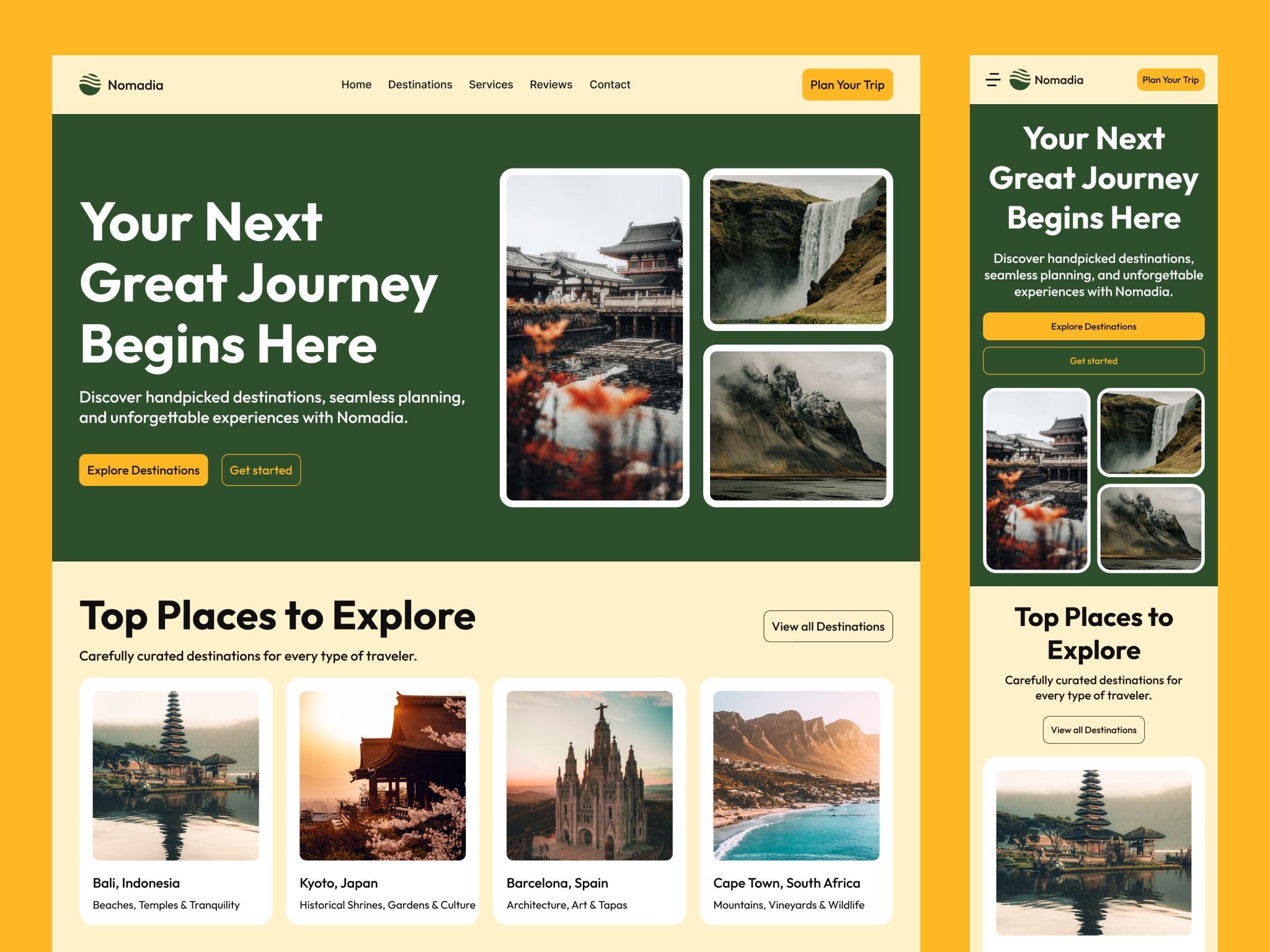1270x952 pixels.
Task: Select the Barcelona, Spain card image
Action: (590, 775)
